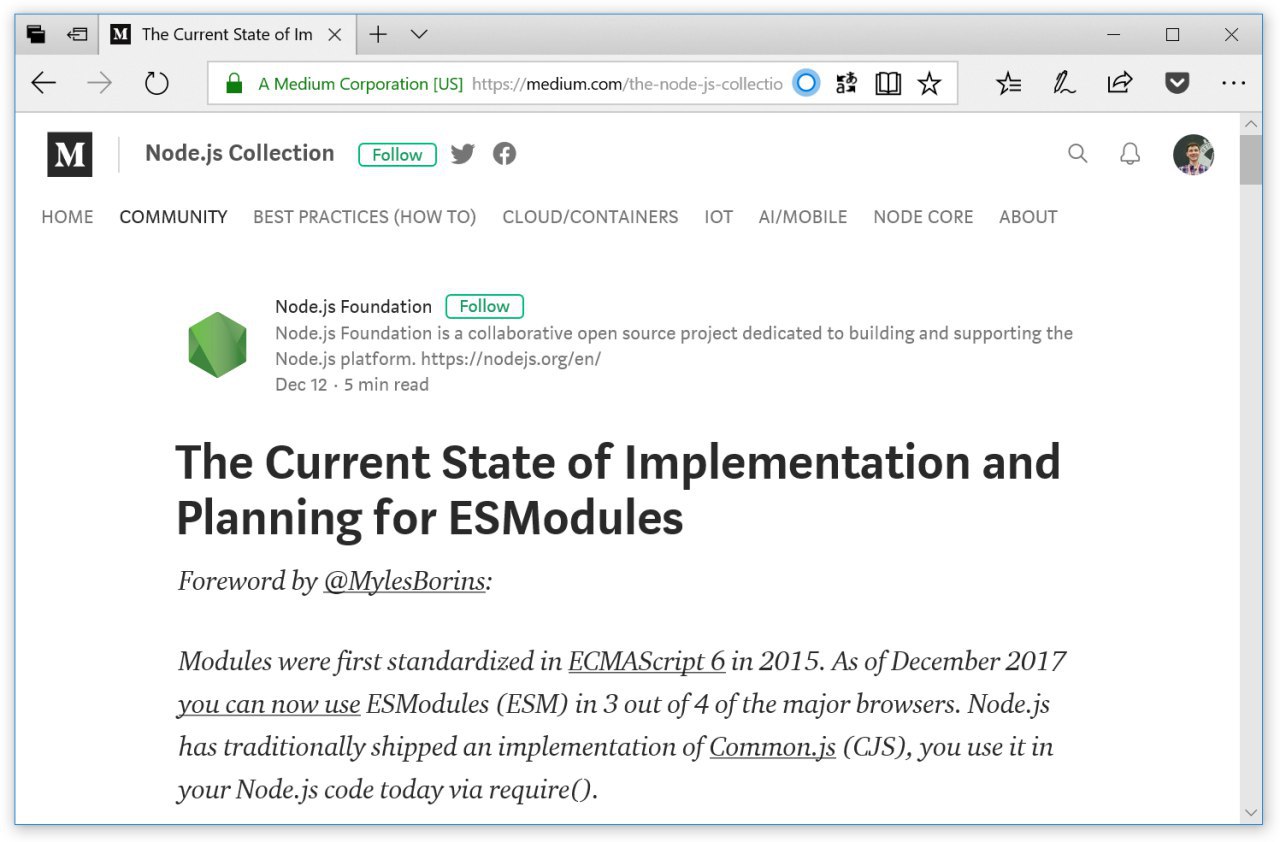Maximize the Edge window

click(1173, 34)
